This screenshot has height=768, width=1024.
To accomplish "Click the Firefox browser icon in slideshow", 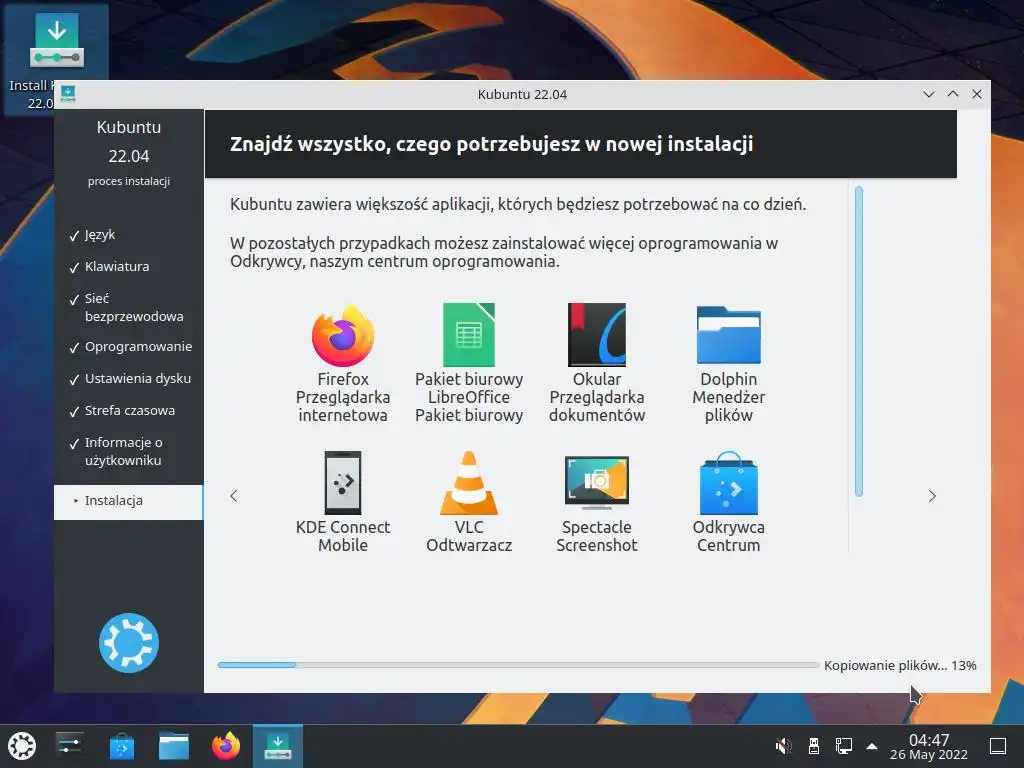I will [343, 335].
